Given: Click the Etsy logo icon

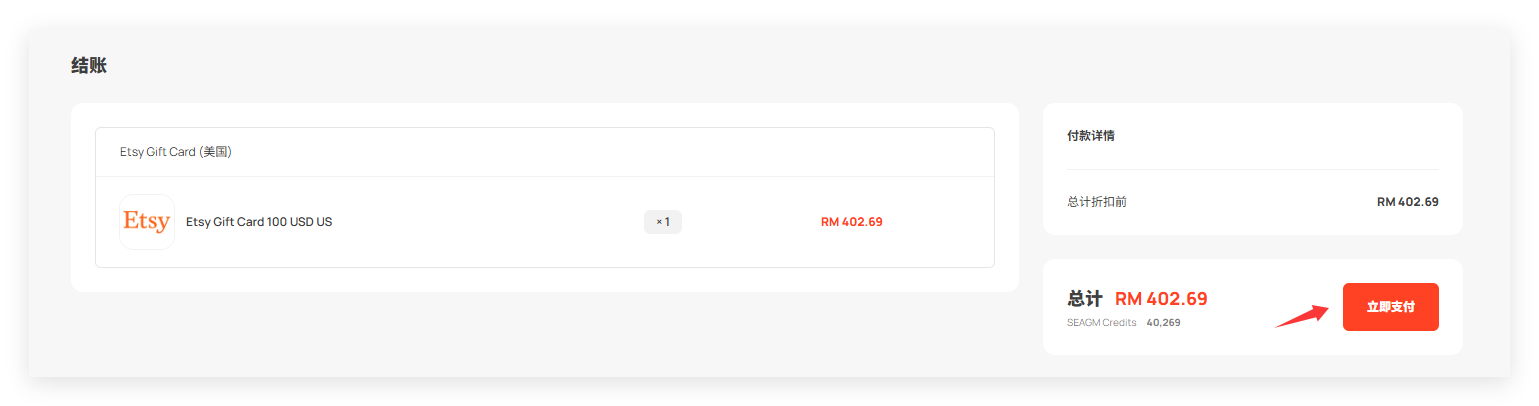Looking at the screenshot, I should tap(146, 222).
